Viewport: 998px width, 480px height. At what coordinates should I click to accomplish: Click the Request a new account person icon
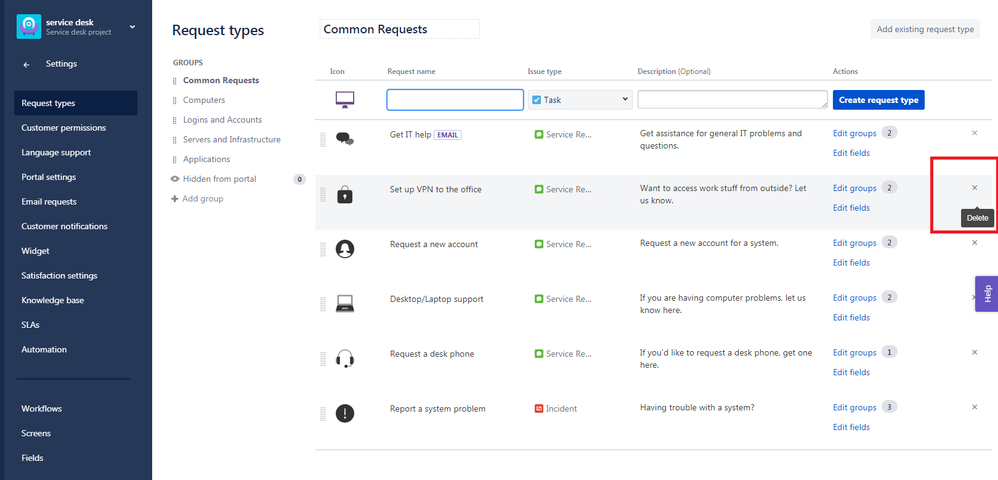click(344, 249)
